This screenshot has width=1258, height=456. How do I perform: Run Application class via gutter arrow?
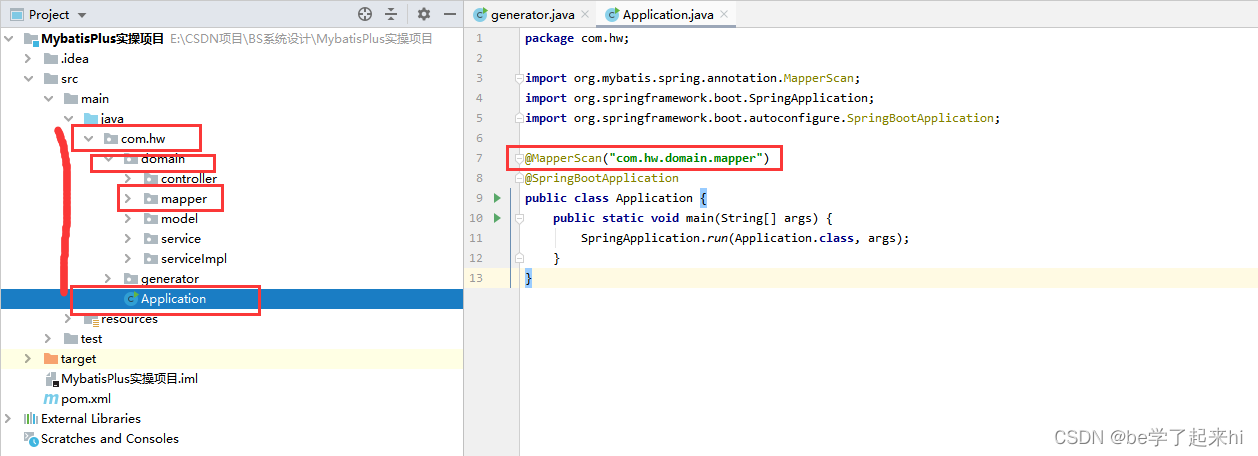497,198
